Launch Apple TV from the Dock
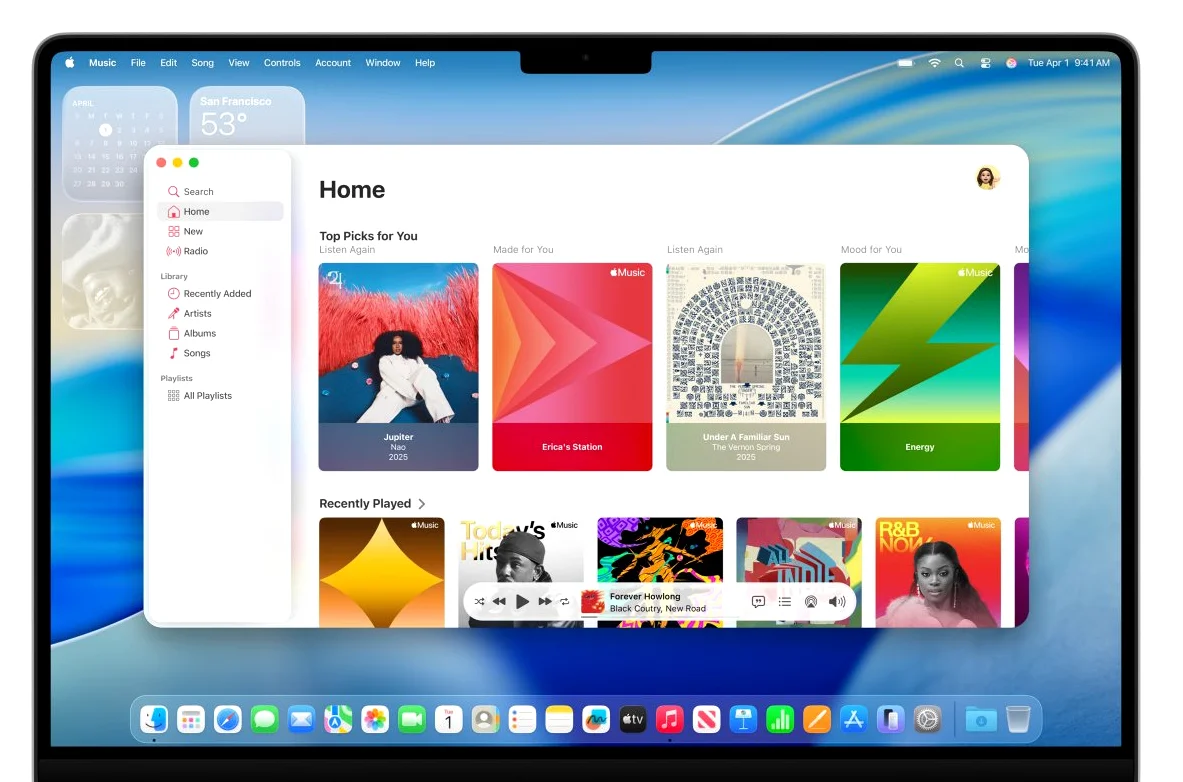Screen dimensions: 1183x782 632,718
